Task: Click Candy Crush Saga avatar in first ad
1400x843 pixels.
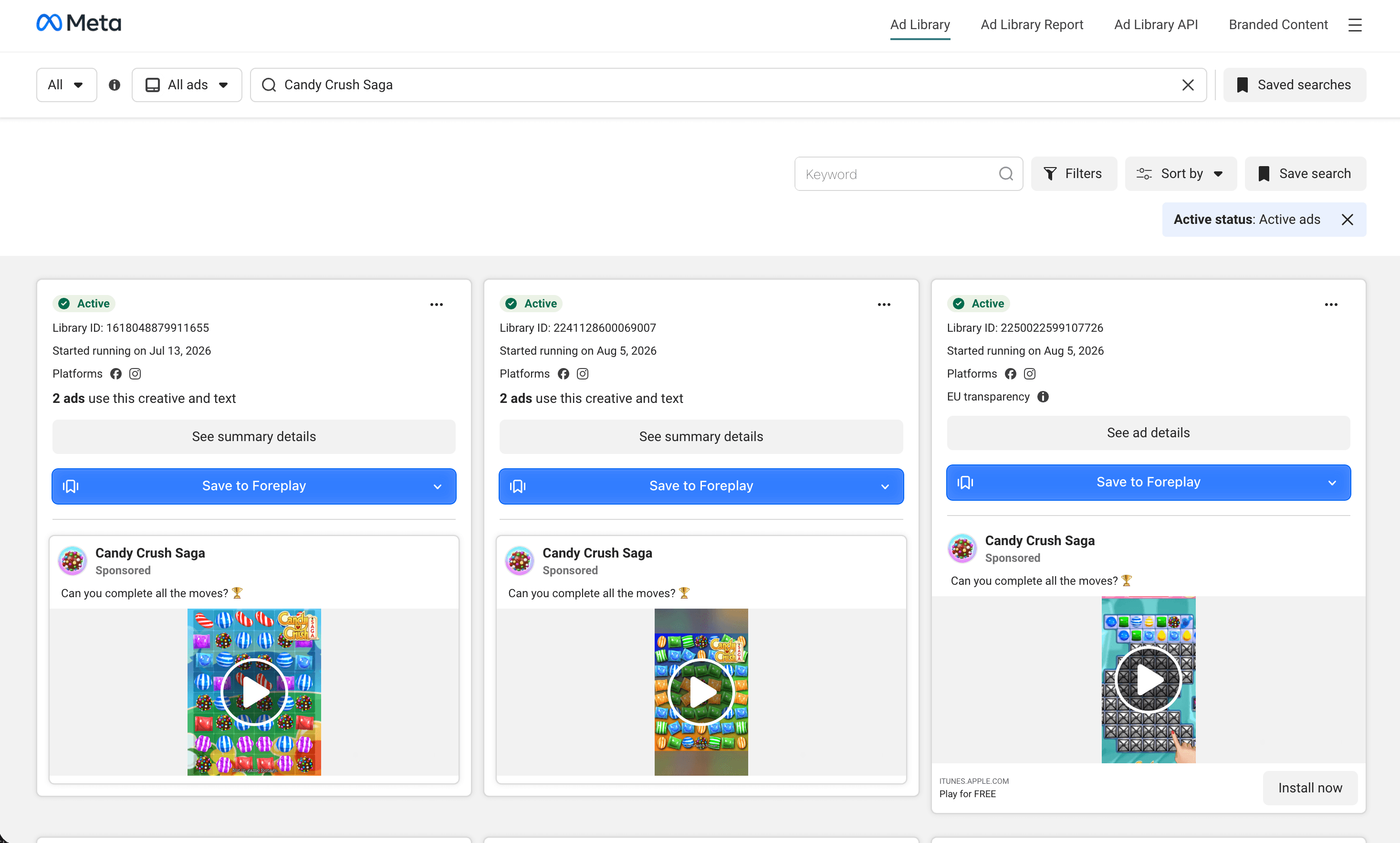Action: [x=73, y=561]
